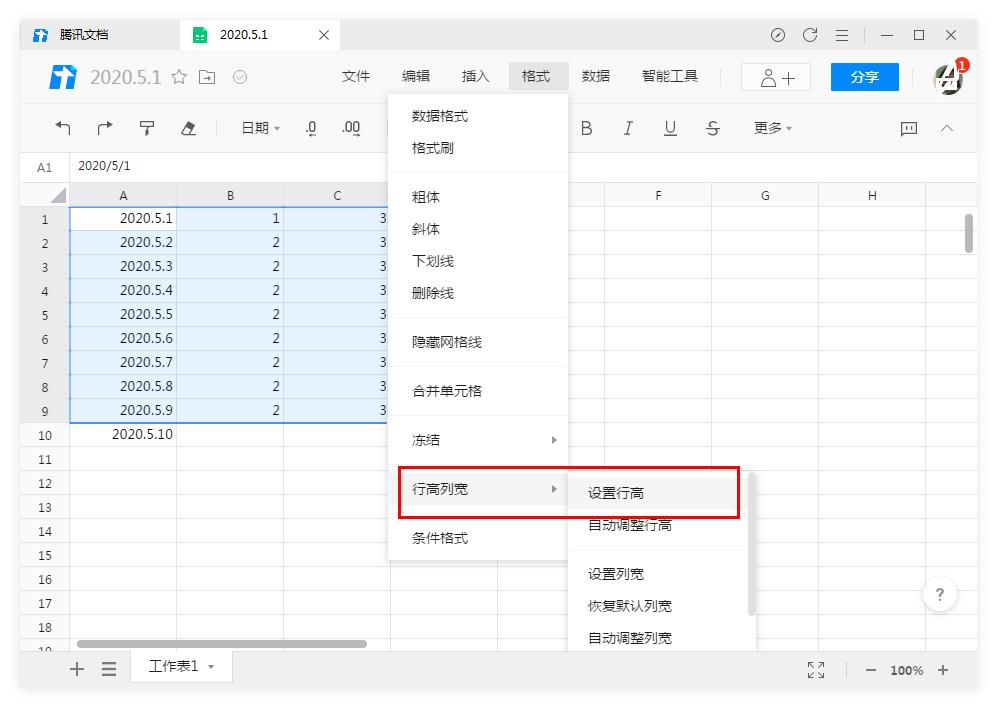Click the redo icon in the toolbar

pyautogui.click(x=104, y=128)
